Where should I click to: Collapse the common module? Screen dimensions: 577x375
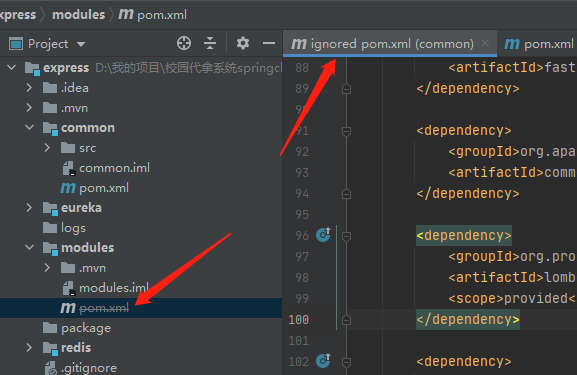click(29, 128)
